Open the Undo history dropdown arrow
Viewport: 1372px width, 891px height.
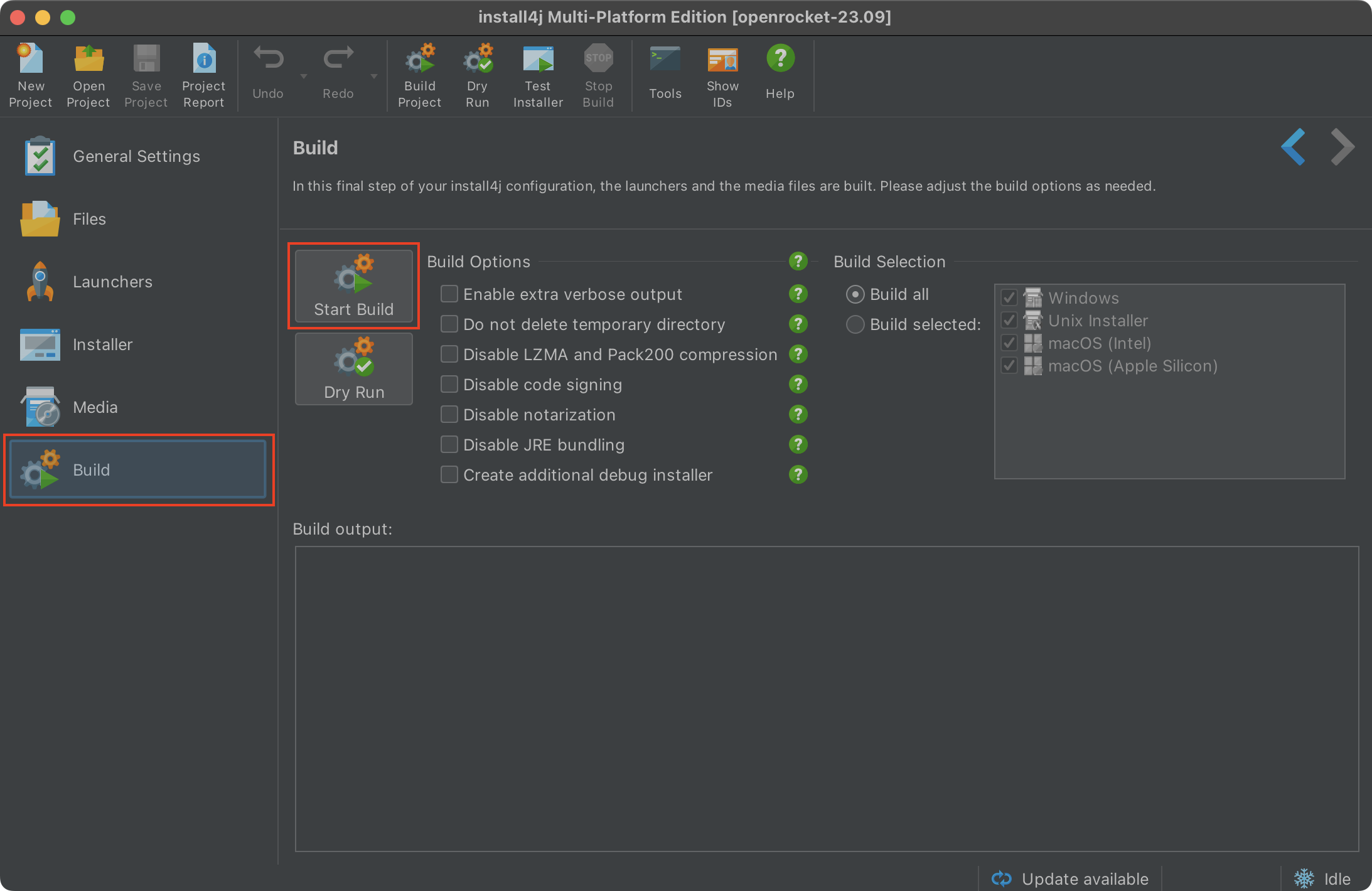(x=304, y=77)
